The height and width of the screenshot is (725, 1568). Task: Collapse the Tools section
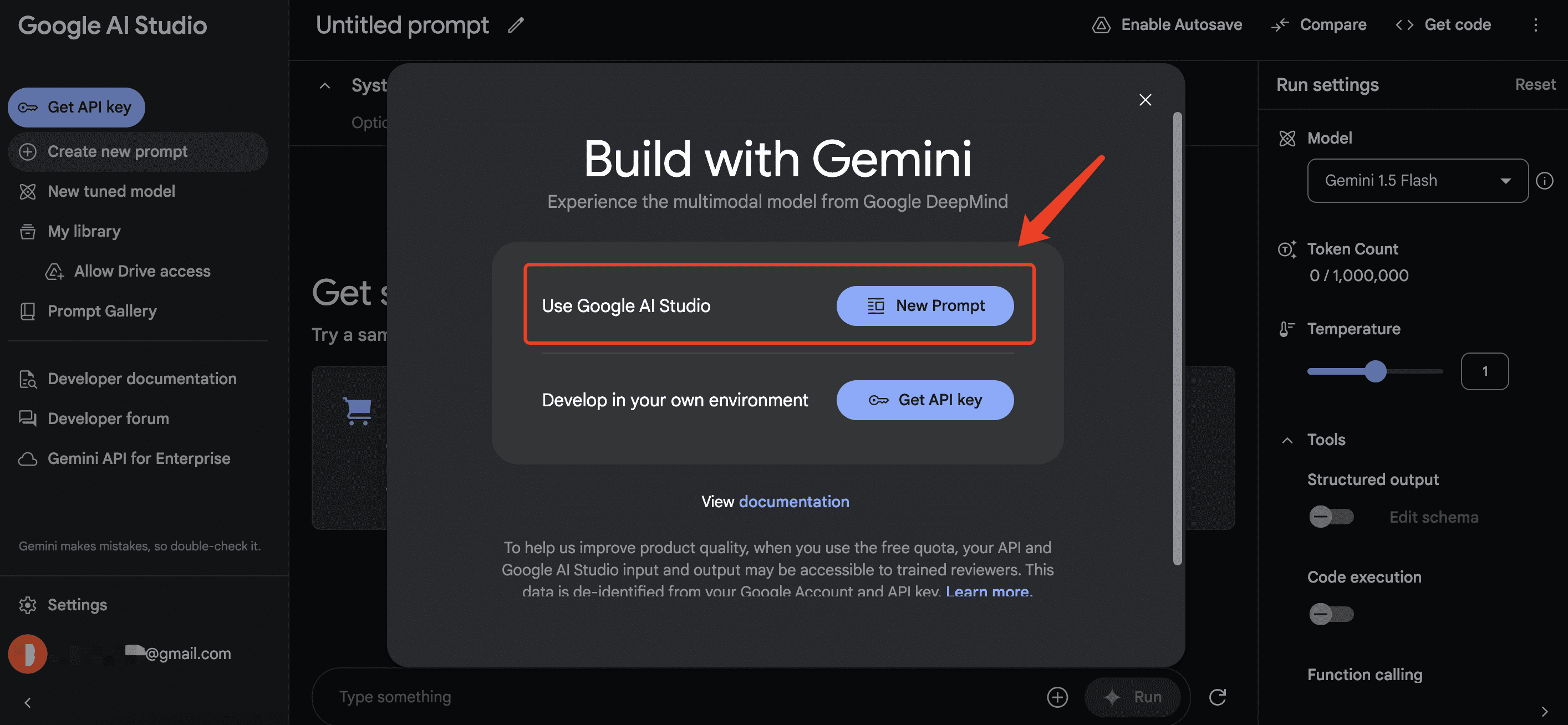[x=1287, y=440]
